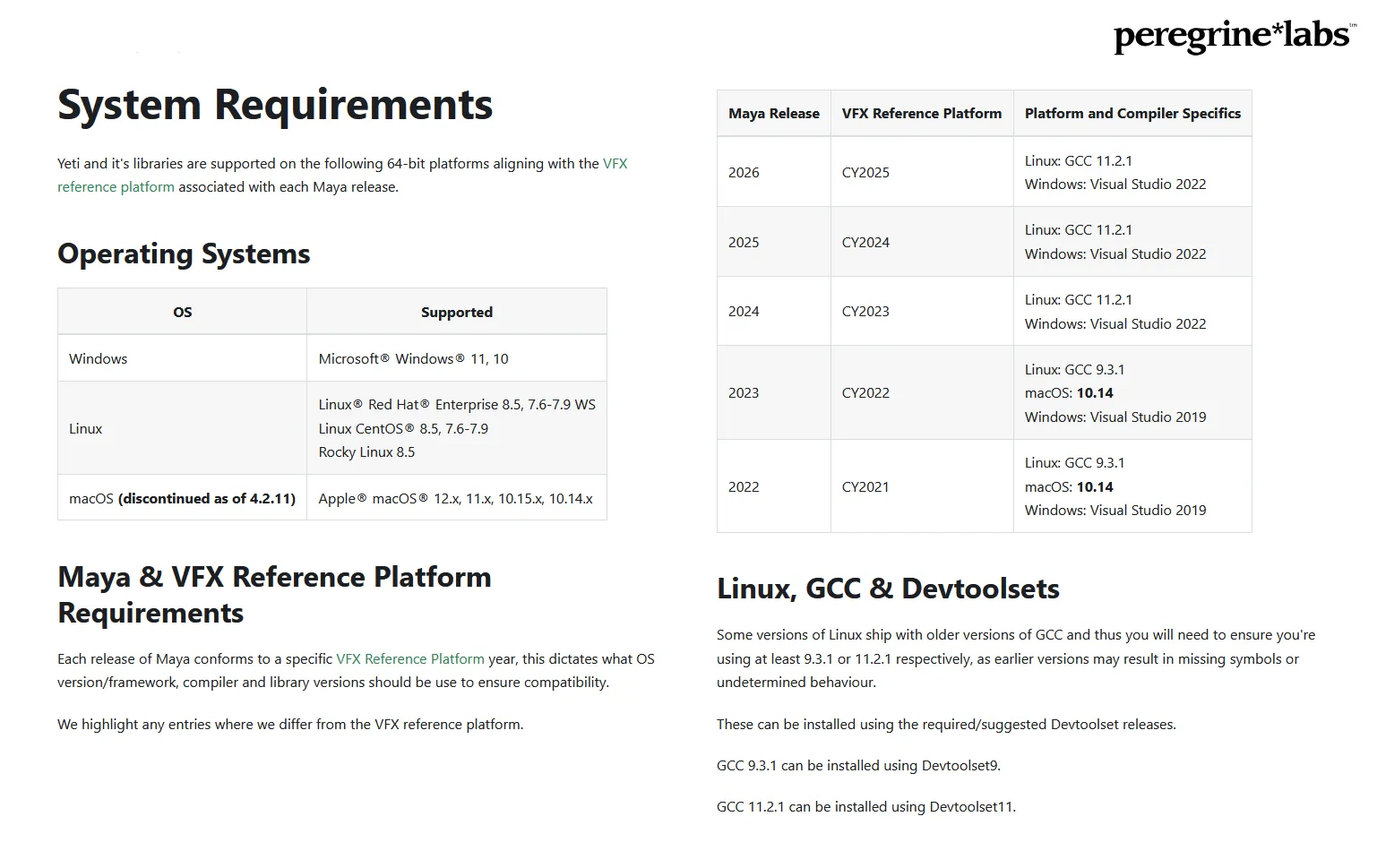Click the "VFX Reference Platform" table column header
Viewport: 1377px width, 868px height.
click(922, 113)
